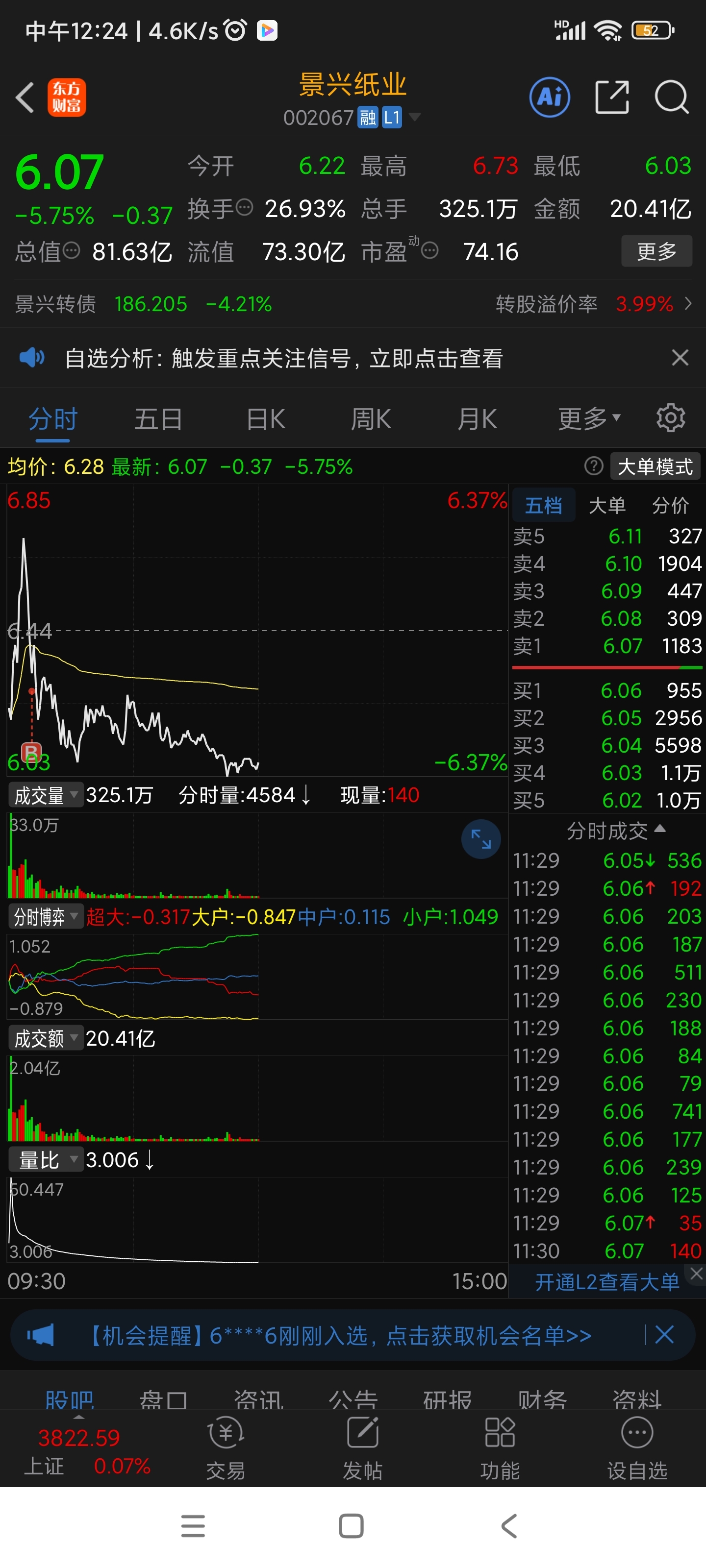
Task: Open the 成交额 indicator dropdown
Action: click(x=46, y=1038)
